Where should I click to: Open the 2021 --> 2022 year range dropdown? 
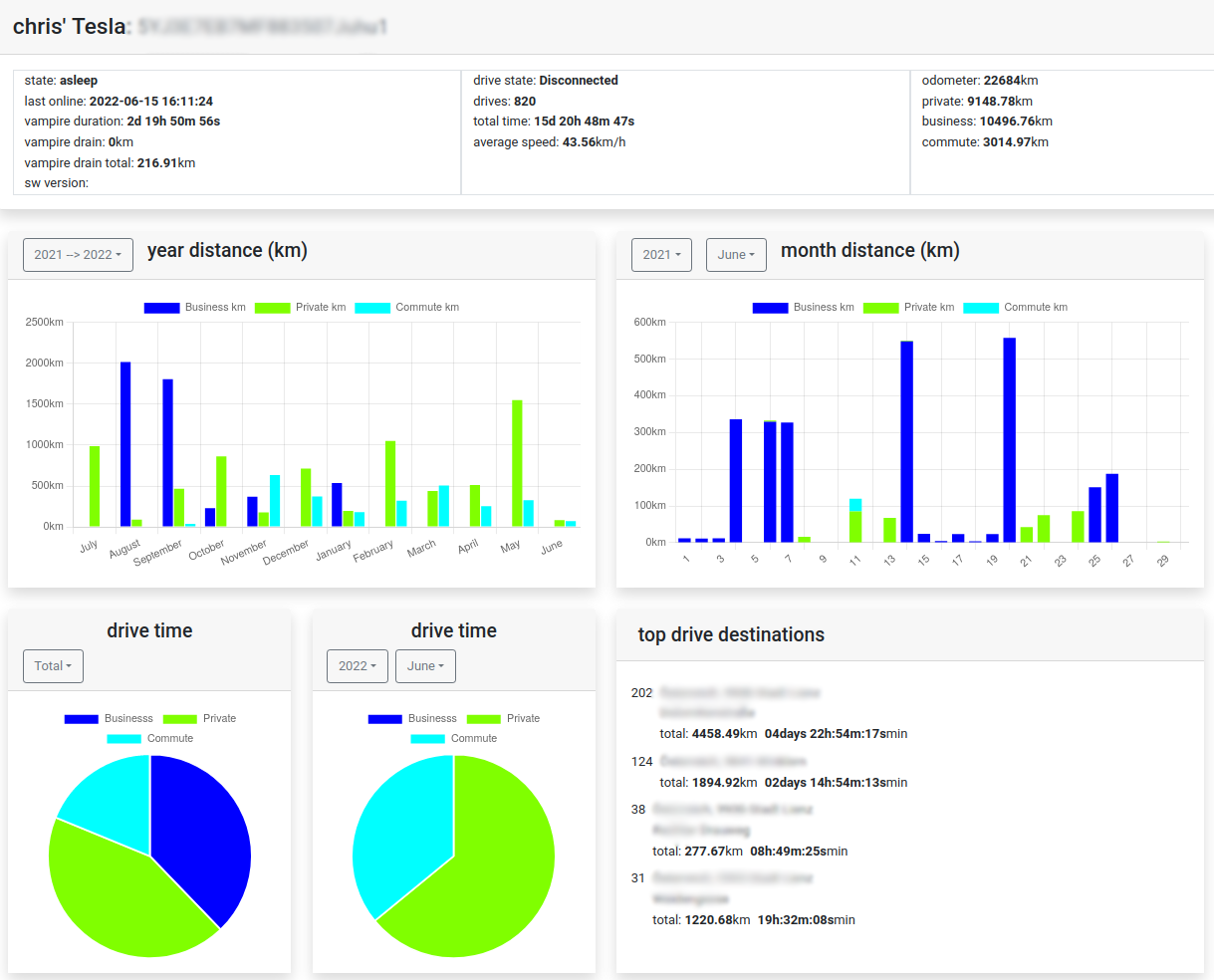78,255
